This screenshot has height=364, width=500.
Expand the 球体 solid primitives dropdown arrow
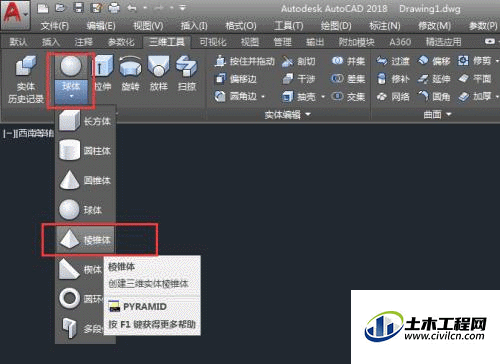pos(71,97)
